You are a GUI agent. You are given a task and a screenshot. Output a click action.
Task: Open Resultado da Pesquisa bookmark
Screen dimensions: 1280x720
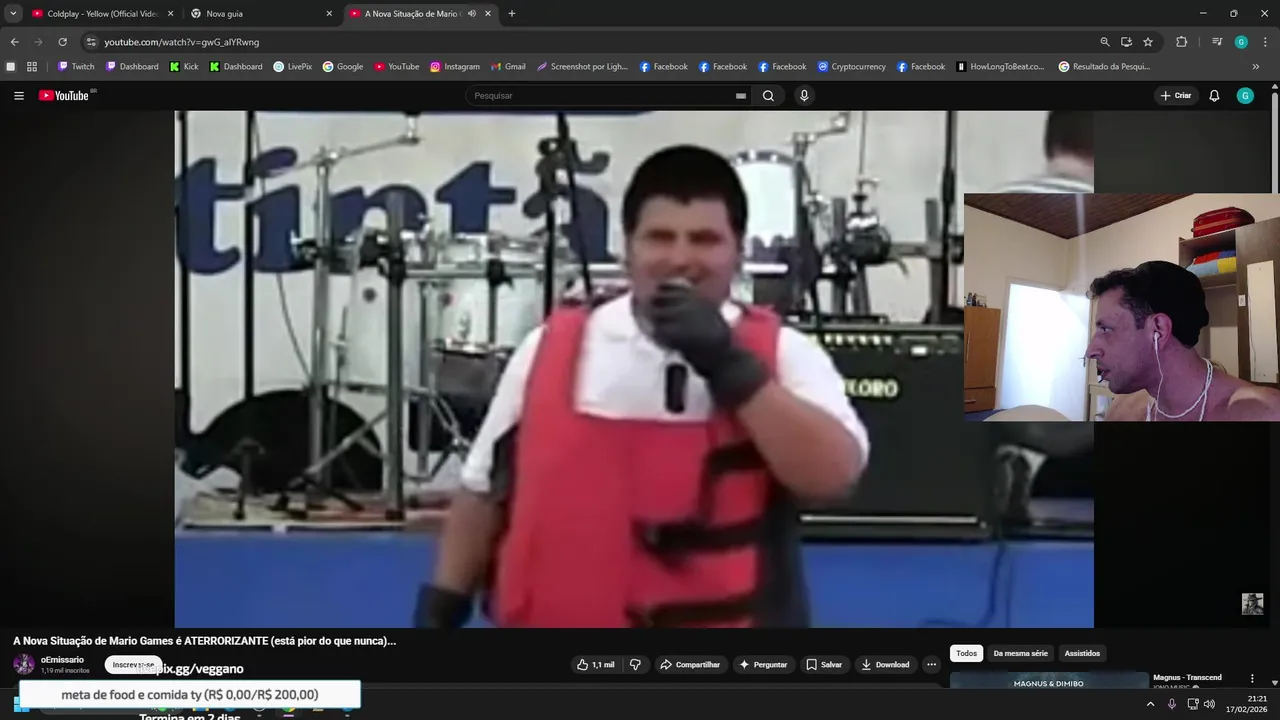[x=1104, y=67]
